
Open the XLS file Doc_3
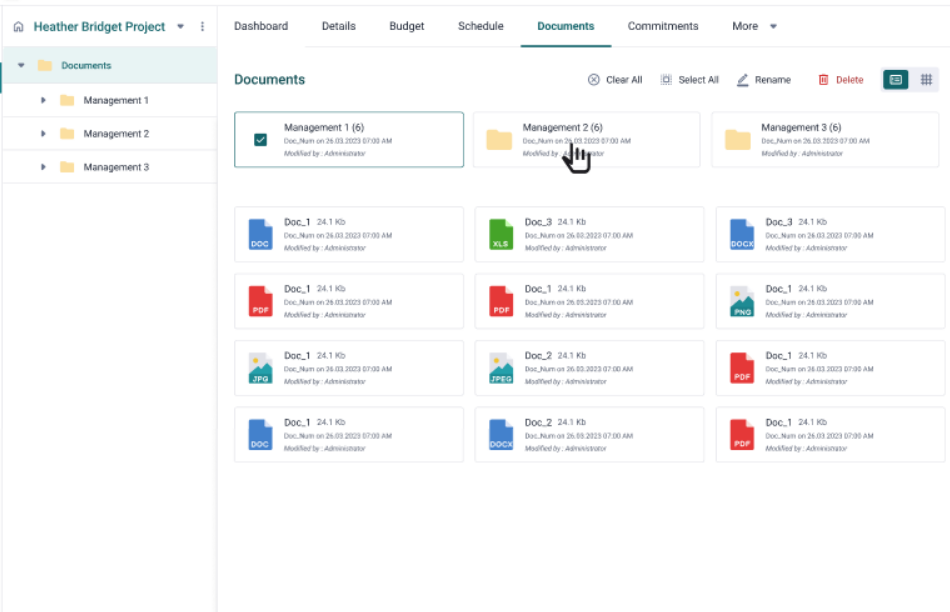click(501, 235)
